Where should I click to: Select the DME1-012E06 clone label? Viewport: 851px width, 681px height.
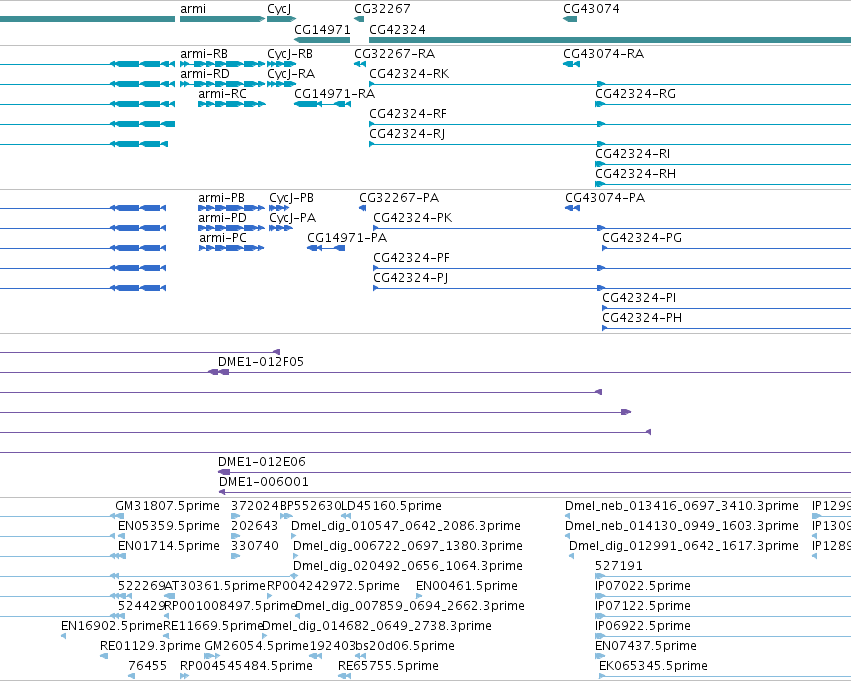pyautogui.click(x=262, y=462)
